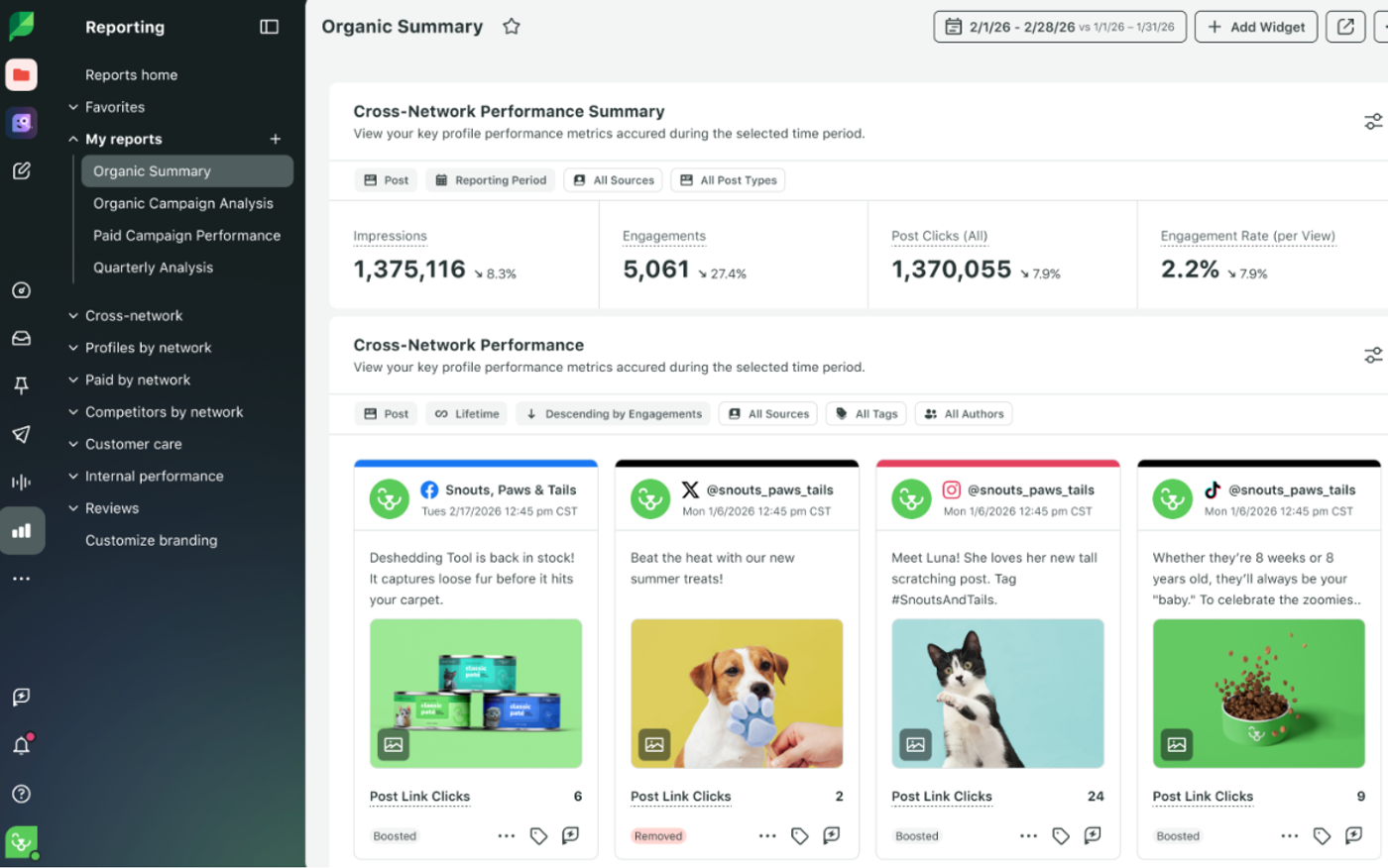Open the black and white cat thumbnail
This screenshot has width=1388, height=868.
997,694
